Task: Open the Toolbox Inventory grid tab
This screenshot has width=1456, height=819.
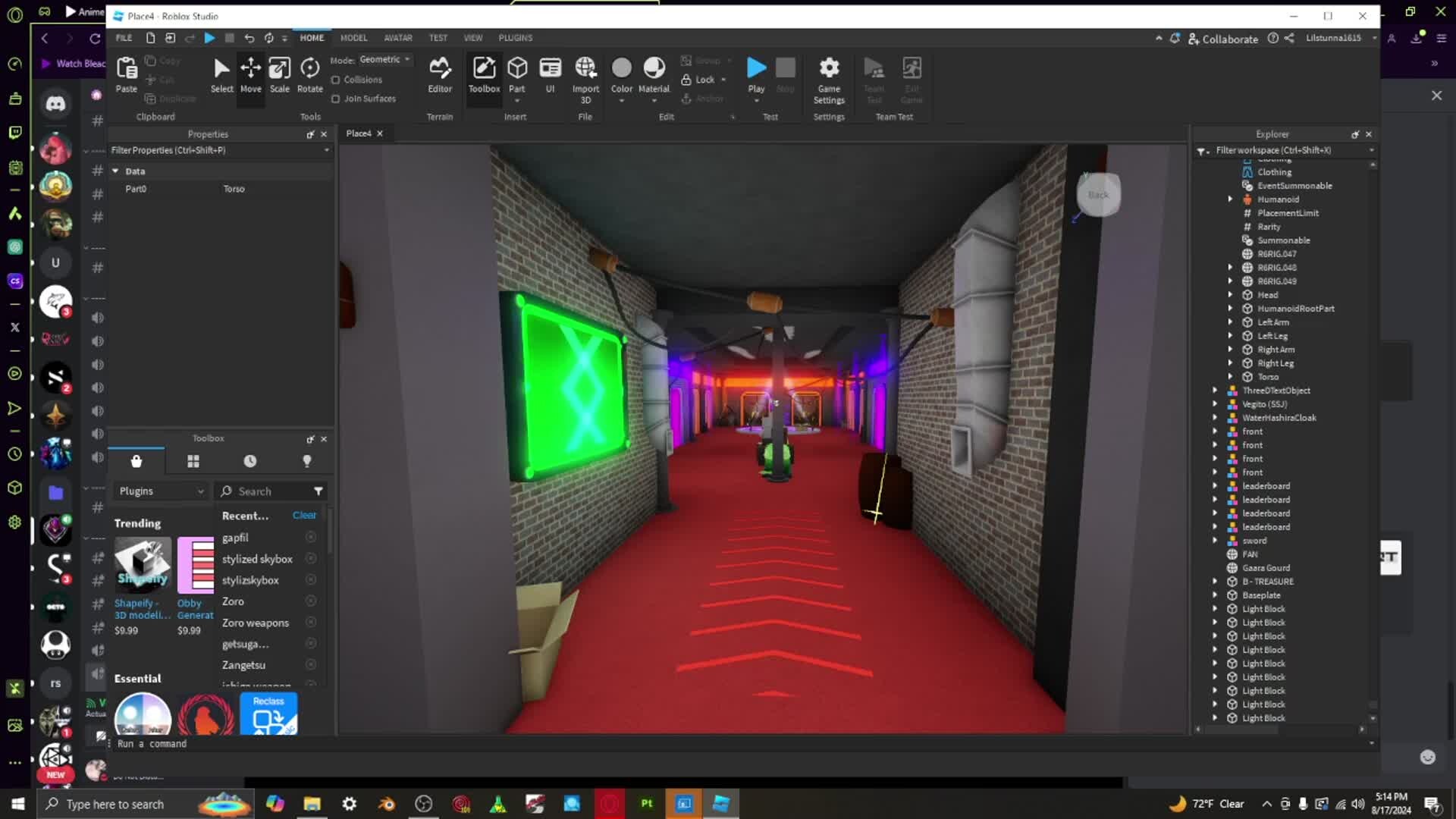Action: (x=193, y=461)
